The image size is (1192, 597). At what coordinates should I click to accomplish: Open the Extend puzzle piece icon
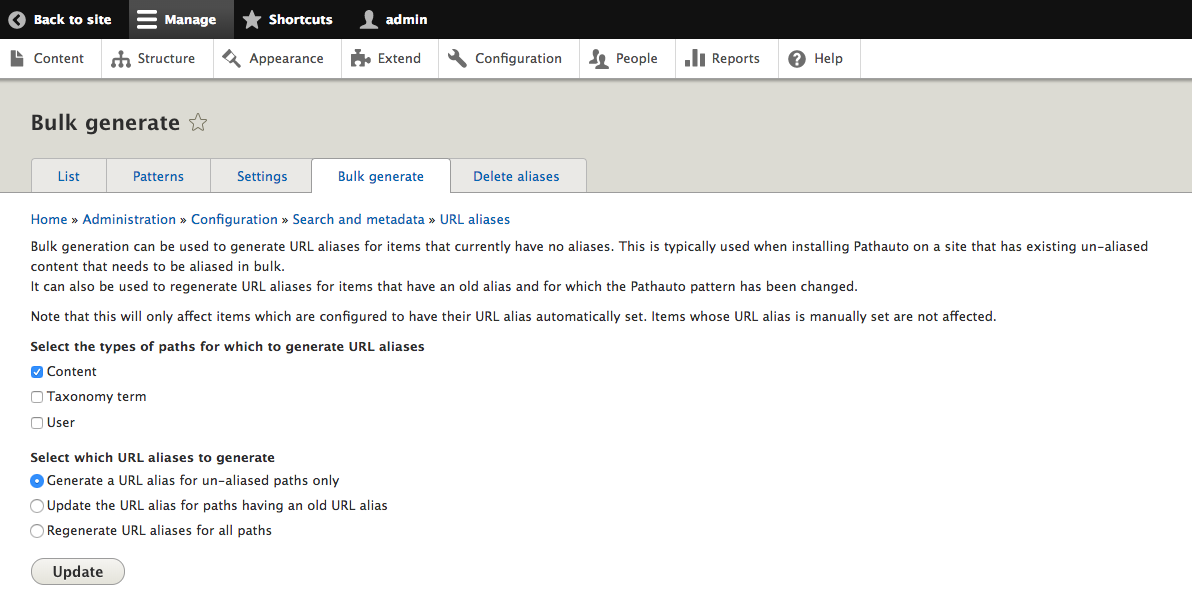(x=361, y=59)
